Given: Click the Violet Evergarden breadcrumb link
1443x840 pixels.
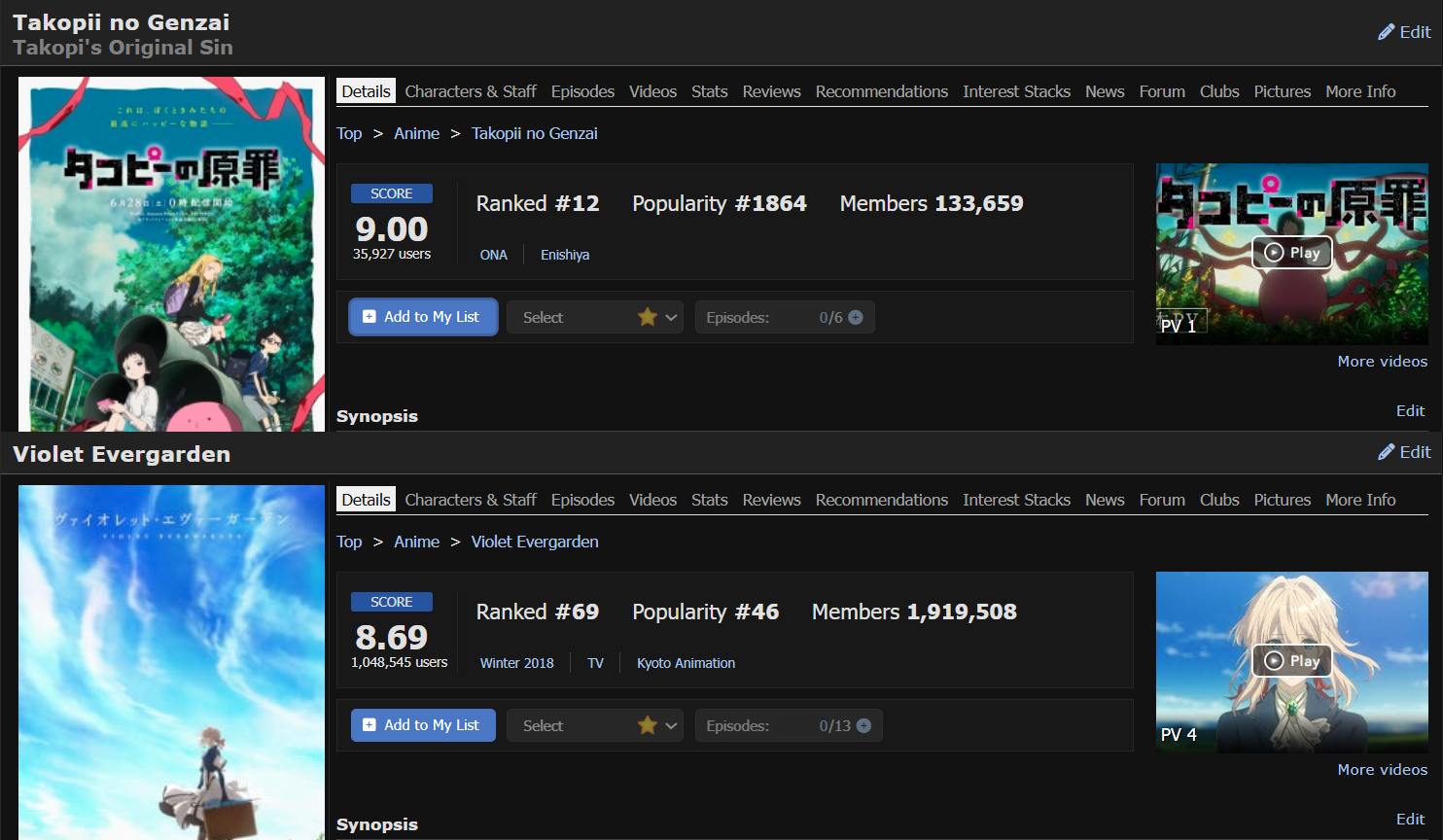Looking at the screenshot, I should pyautogui.click(x=535, y=542).
